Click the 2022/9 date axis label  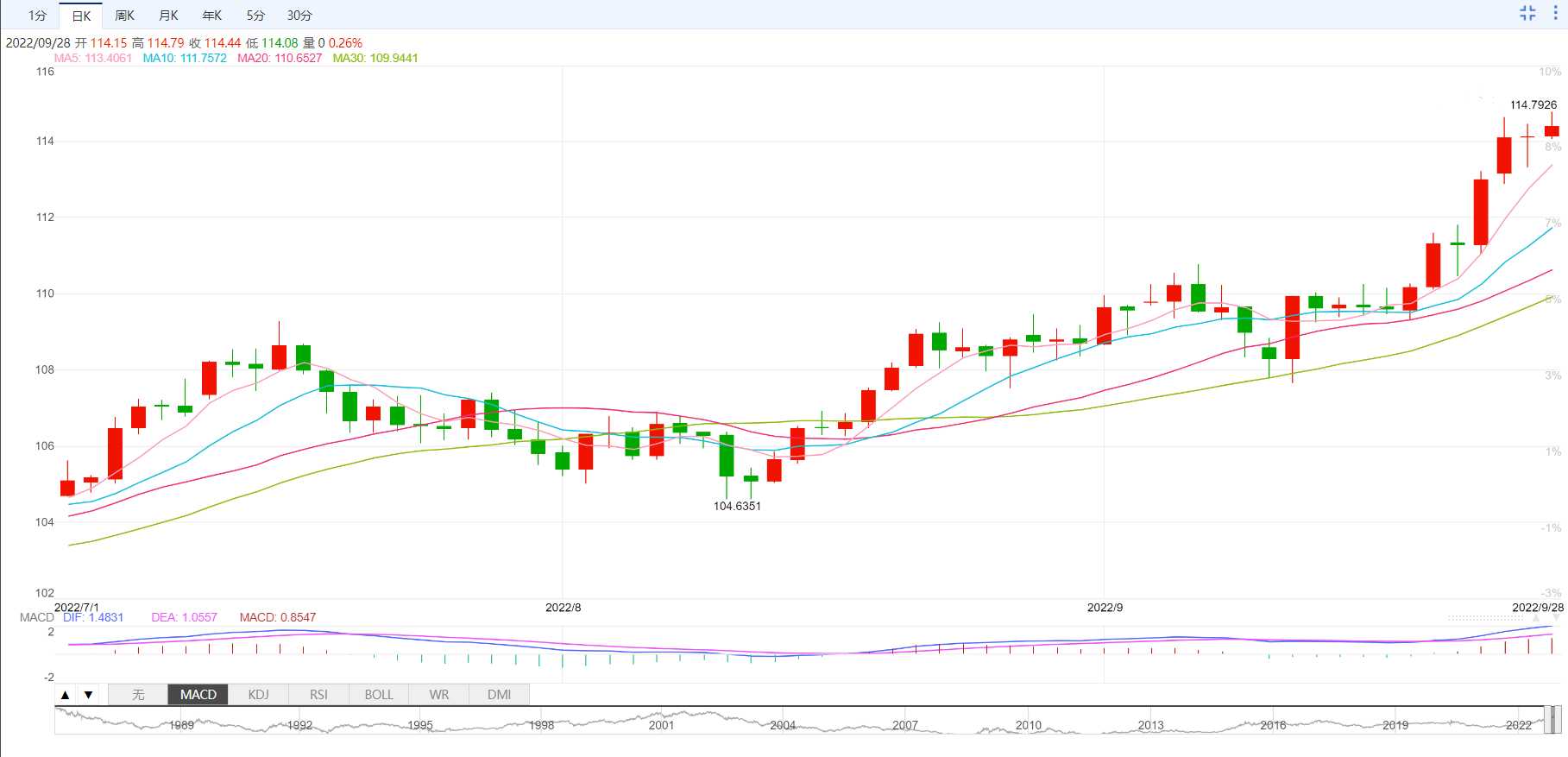pyautogui.click(x=1105, y=608)
